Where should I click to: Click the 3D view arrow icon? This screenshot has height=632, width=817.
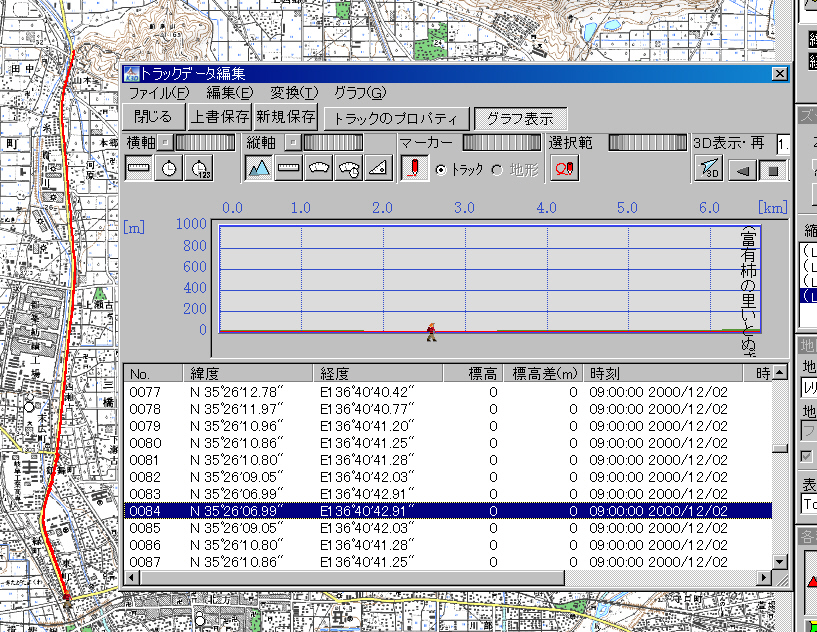(x=708, y=170)
